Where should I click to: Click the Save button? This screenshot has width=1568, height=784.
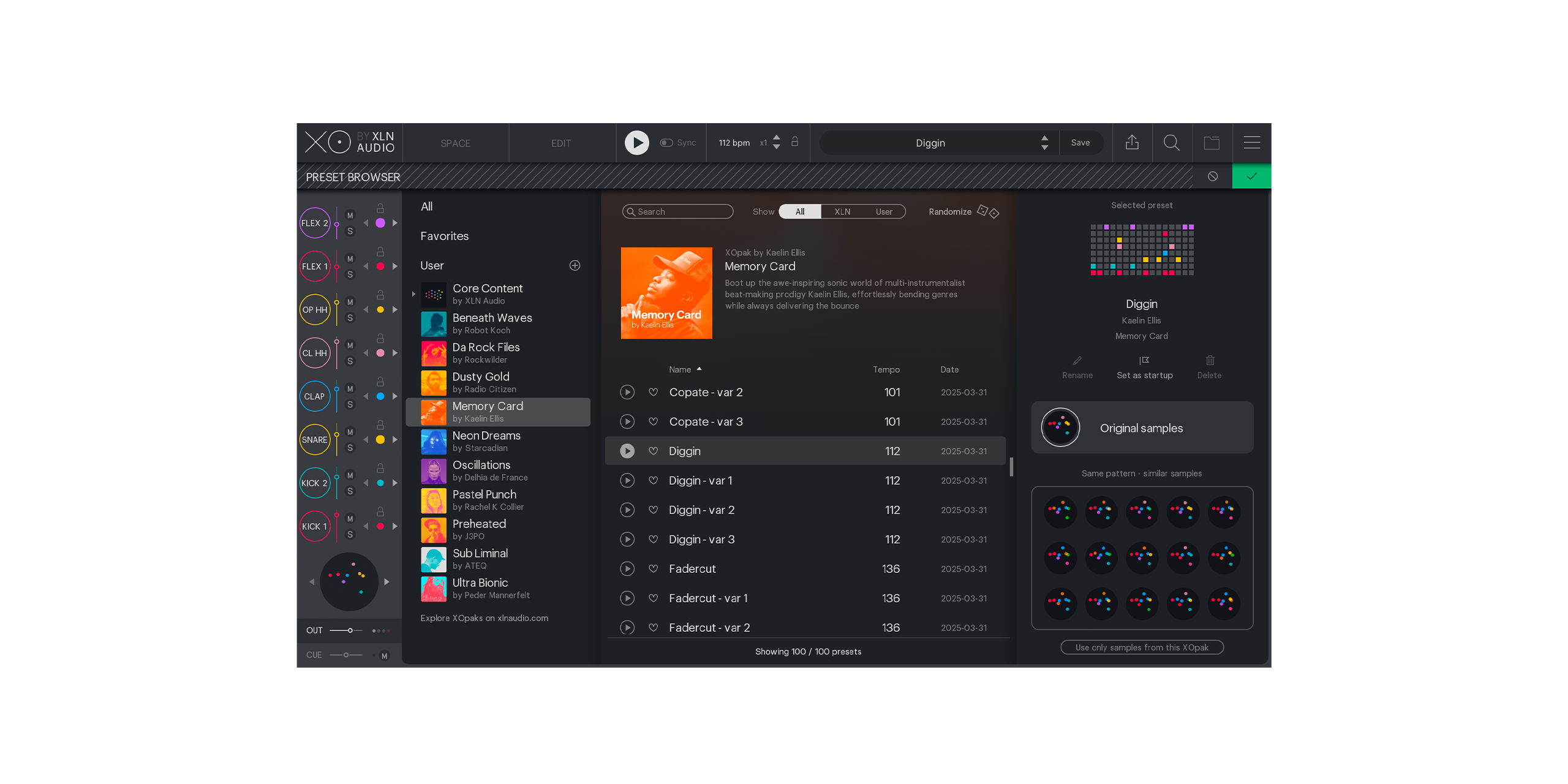[1080, 143]
